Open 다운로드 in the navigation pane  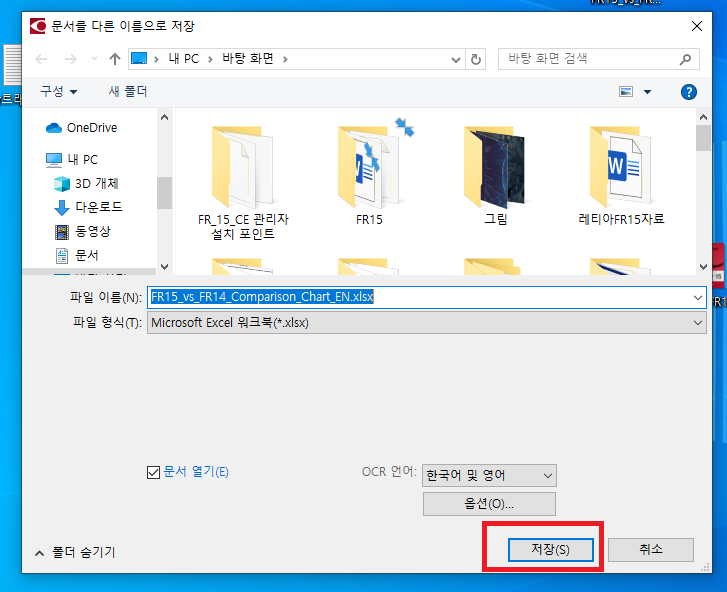(x=88, y=207)
